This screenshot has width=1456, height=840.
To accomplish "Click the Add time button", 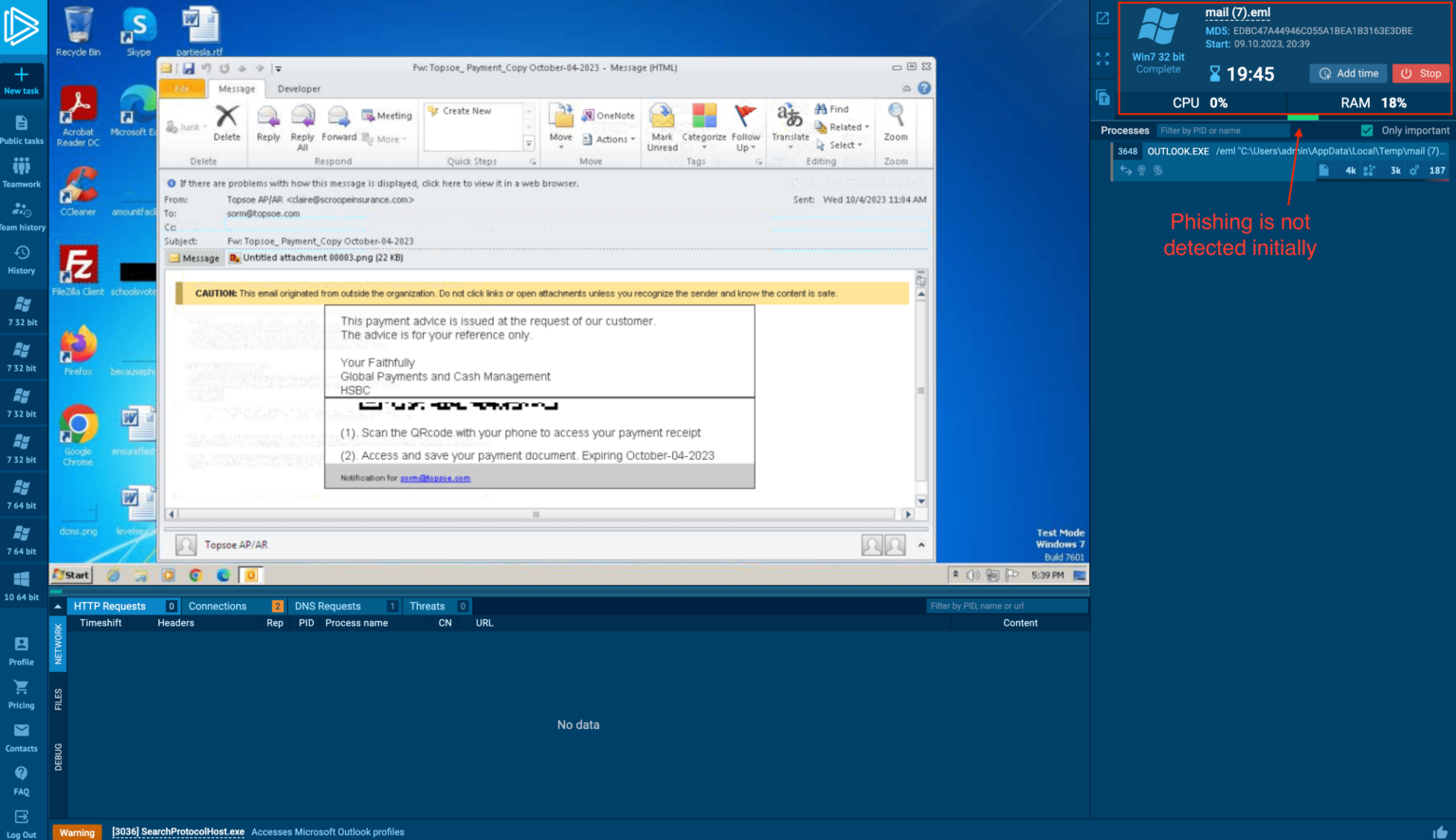I will click(x=1348, y=73).
